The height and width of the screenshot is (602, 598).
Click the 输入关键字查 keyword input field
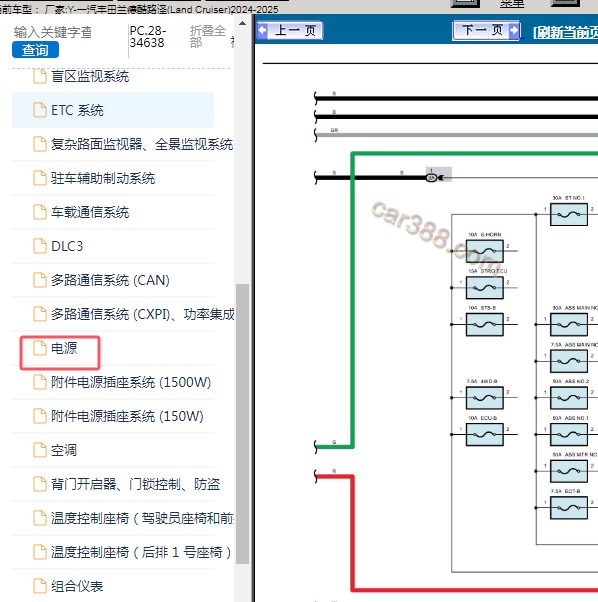pyautogui.click(x=53, y=32)
